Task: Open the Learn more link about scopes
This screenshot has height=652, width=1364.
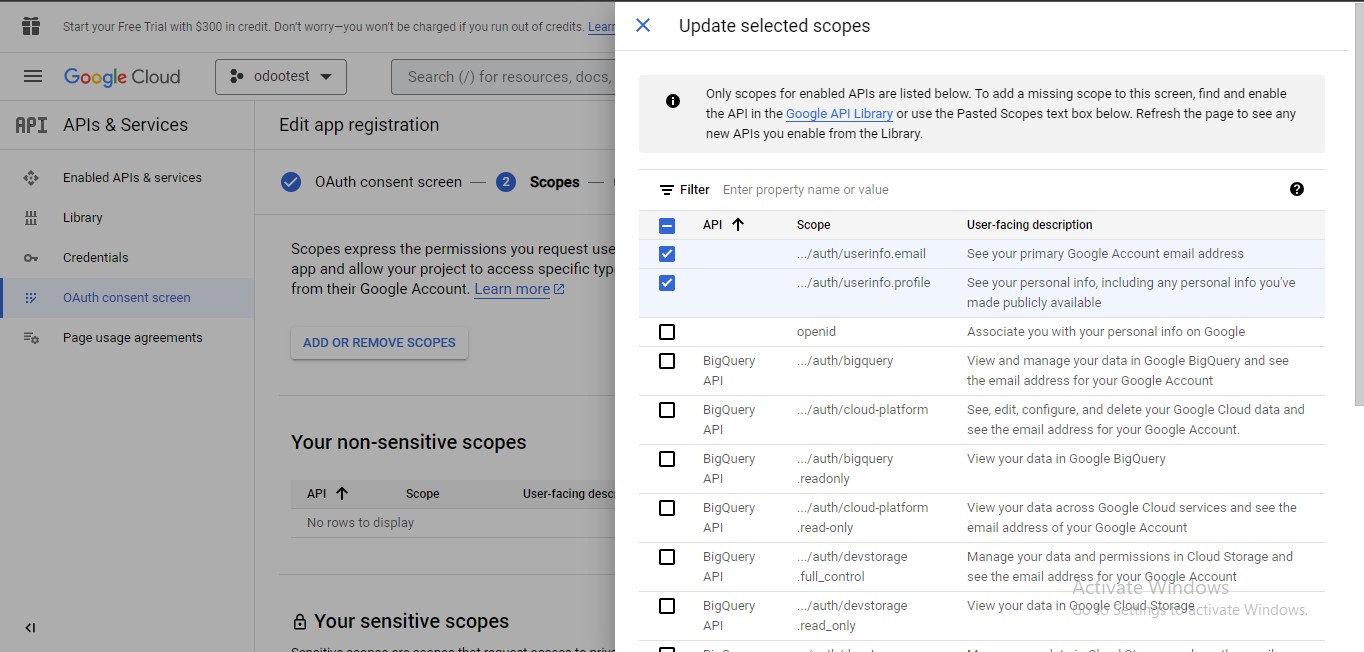Action: point(512,289)
